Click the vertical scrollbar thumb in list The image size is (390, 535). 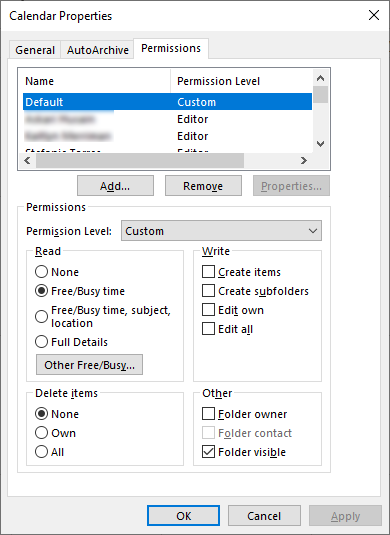(x=320, y=95)
